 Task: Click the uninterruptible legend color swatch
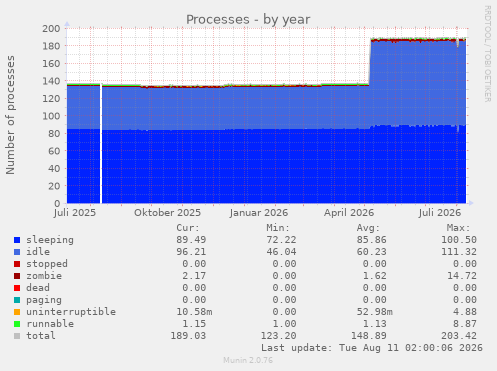pos(17,312)
